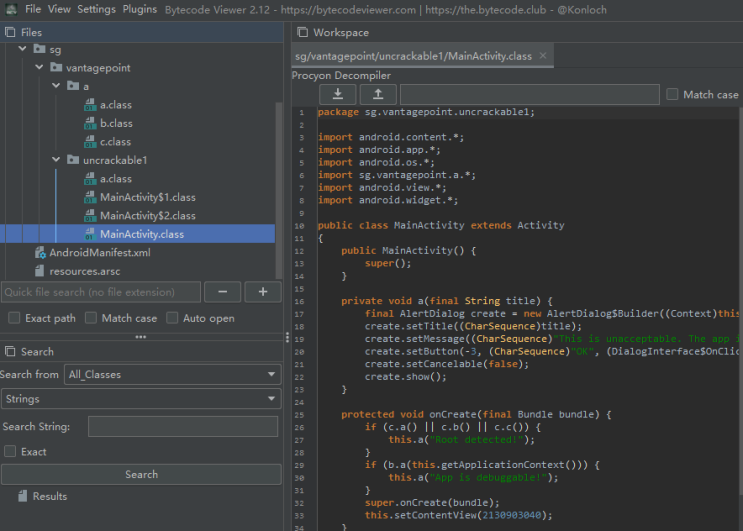Open MainActivity$2.class from the tree
This screenshot has width=743, height=531.
point(147,216)
